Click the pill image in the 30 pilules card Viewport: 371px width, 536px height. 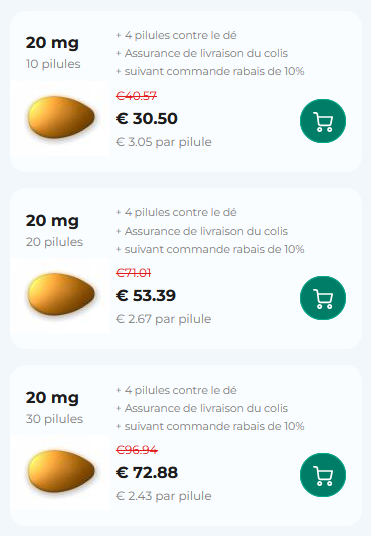61,472
